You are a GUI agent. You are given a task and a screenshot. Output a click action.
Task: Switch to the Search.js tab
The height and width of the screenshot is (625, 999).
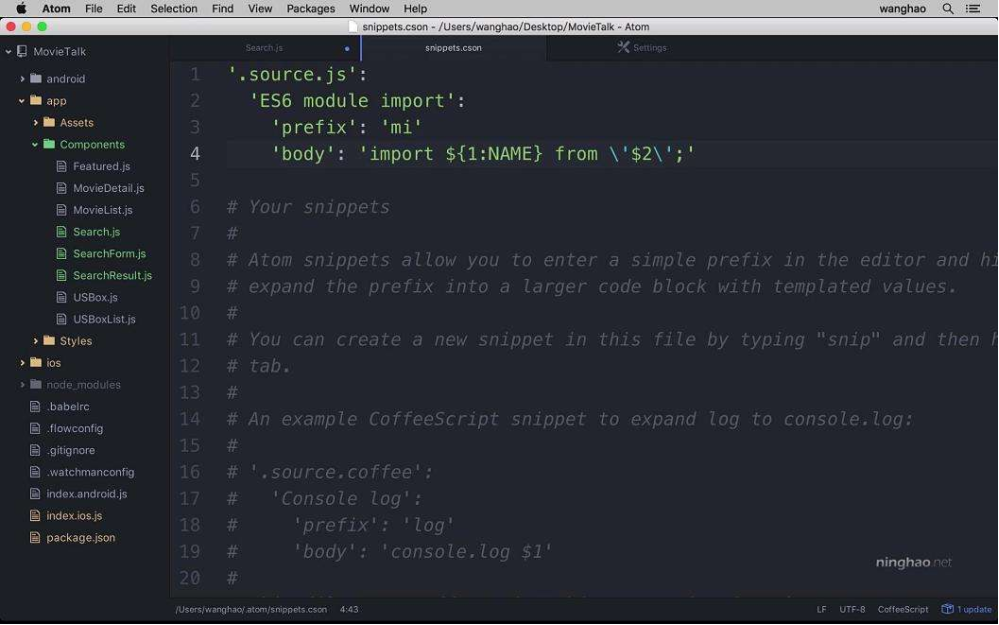pos(264,48)
